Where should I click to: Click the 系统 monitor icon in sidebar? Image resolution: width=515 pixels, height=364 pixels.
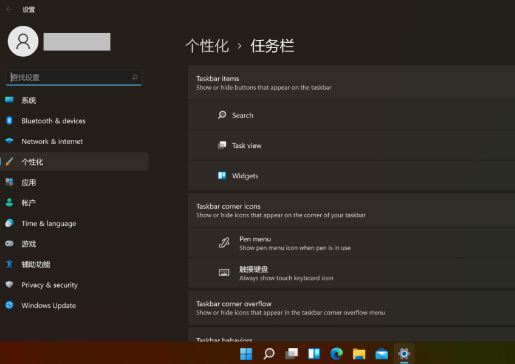[9, 100]
